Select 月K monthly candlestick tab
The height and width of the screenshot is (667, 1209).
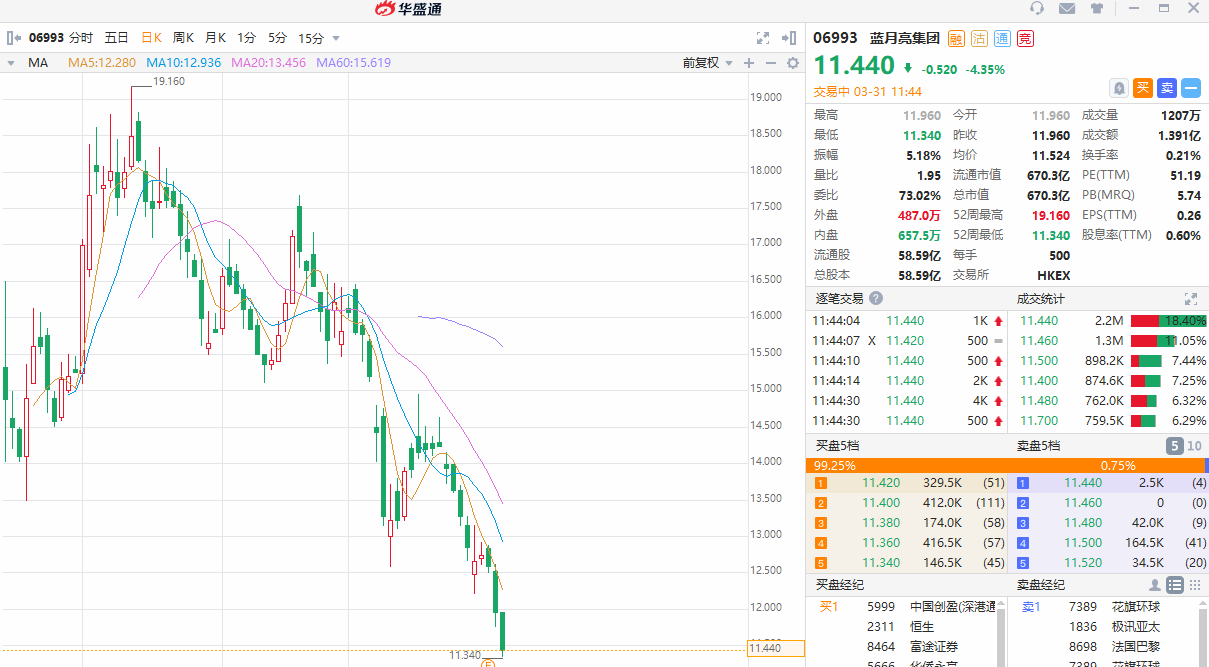(215, 38)
